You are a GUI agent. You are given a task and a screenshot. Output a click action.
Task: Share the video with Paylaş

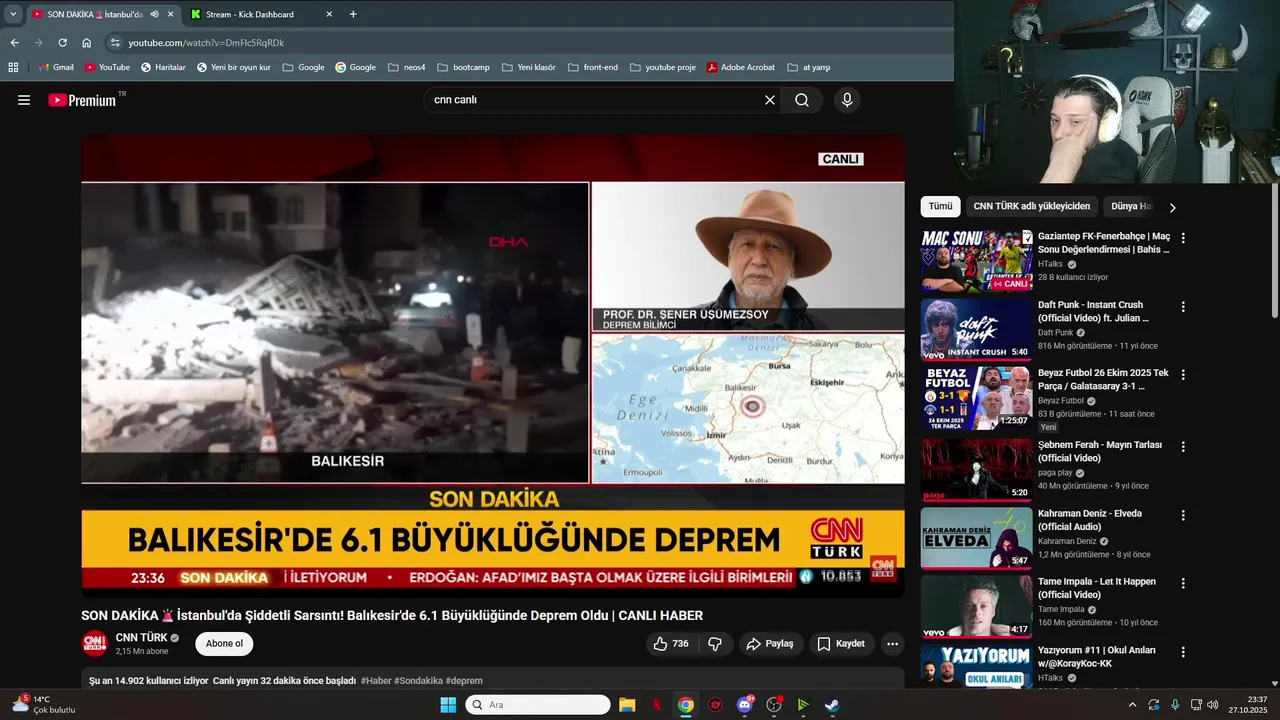[770, 644]
